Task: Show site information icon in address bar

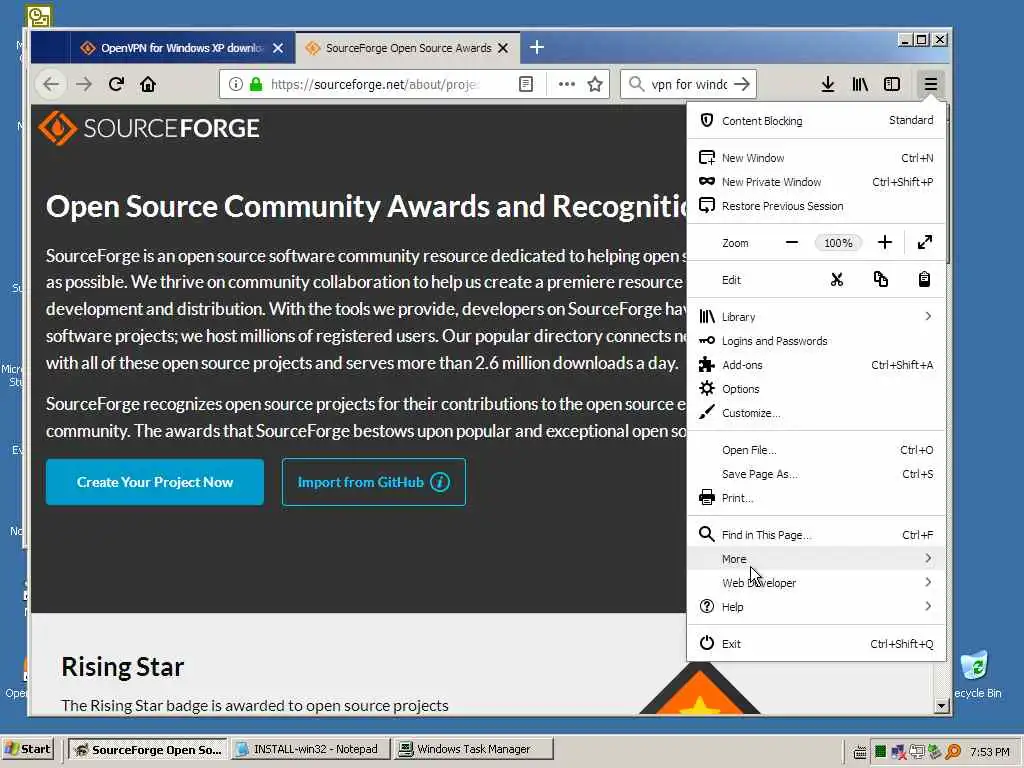Action: click(236, 84)
